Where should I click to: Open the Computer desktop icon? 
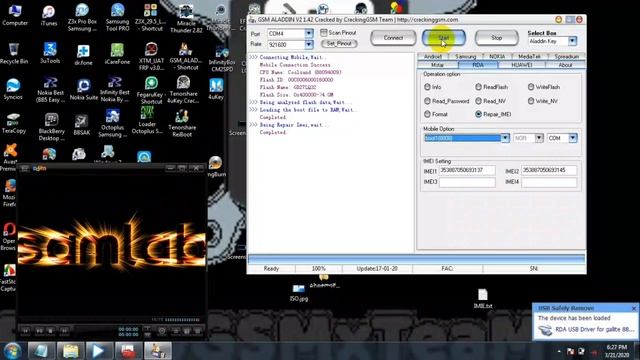15,15
